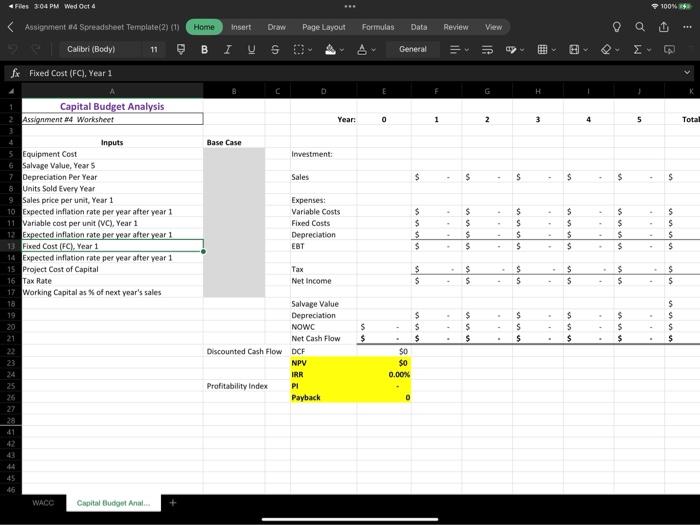The height and width of the screenshot is (525, 700).
Task: Select the 'Payback' label cell
Action: coord(323,397)
